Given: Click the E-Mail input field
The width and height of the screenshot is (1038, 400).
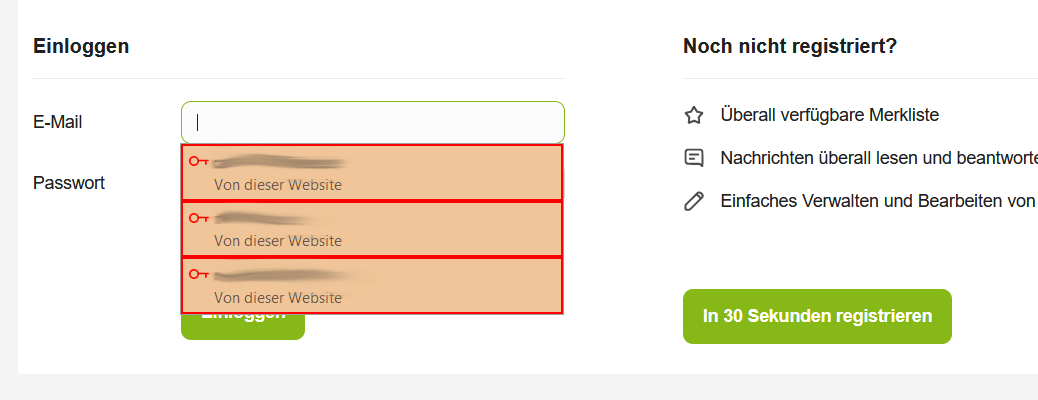Looking at the screenshot, I should pyautogui.click(x=372, y=122).
